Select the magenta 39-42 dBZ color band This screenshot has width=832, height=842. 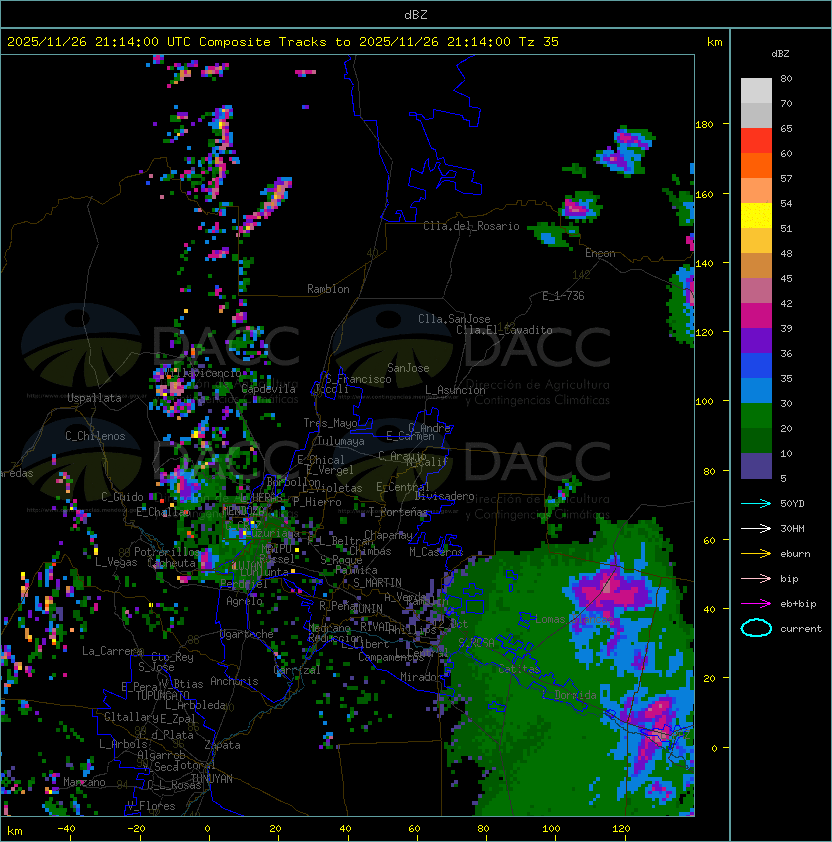pyautogui.click(x=756, y=316)
